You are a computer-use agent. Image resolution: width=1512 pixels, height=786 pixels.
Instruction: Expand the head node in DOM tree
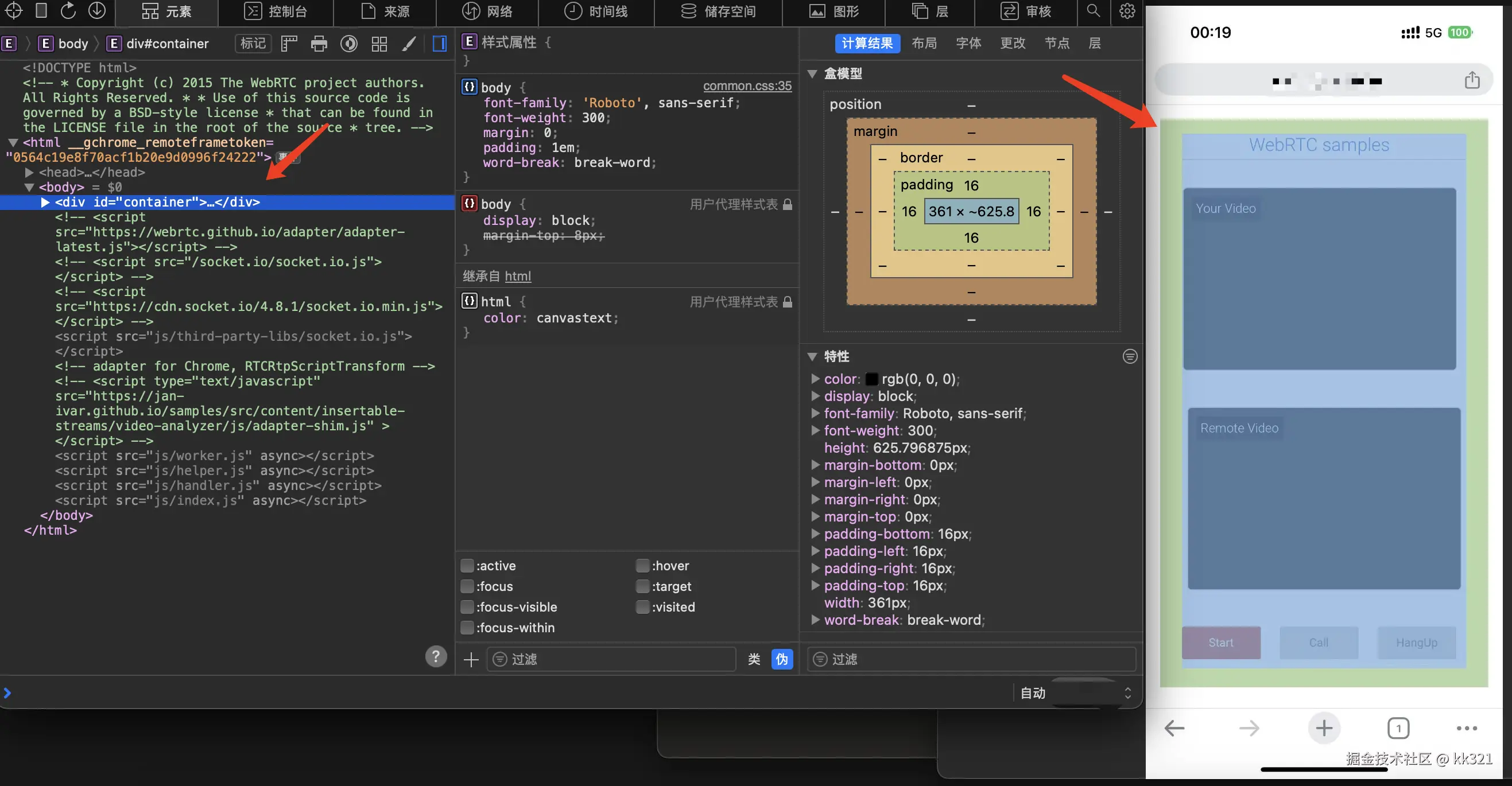(29, 173)
